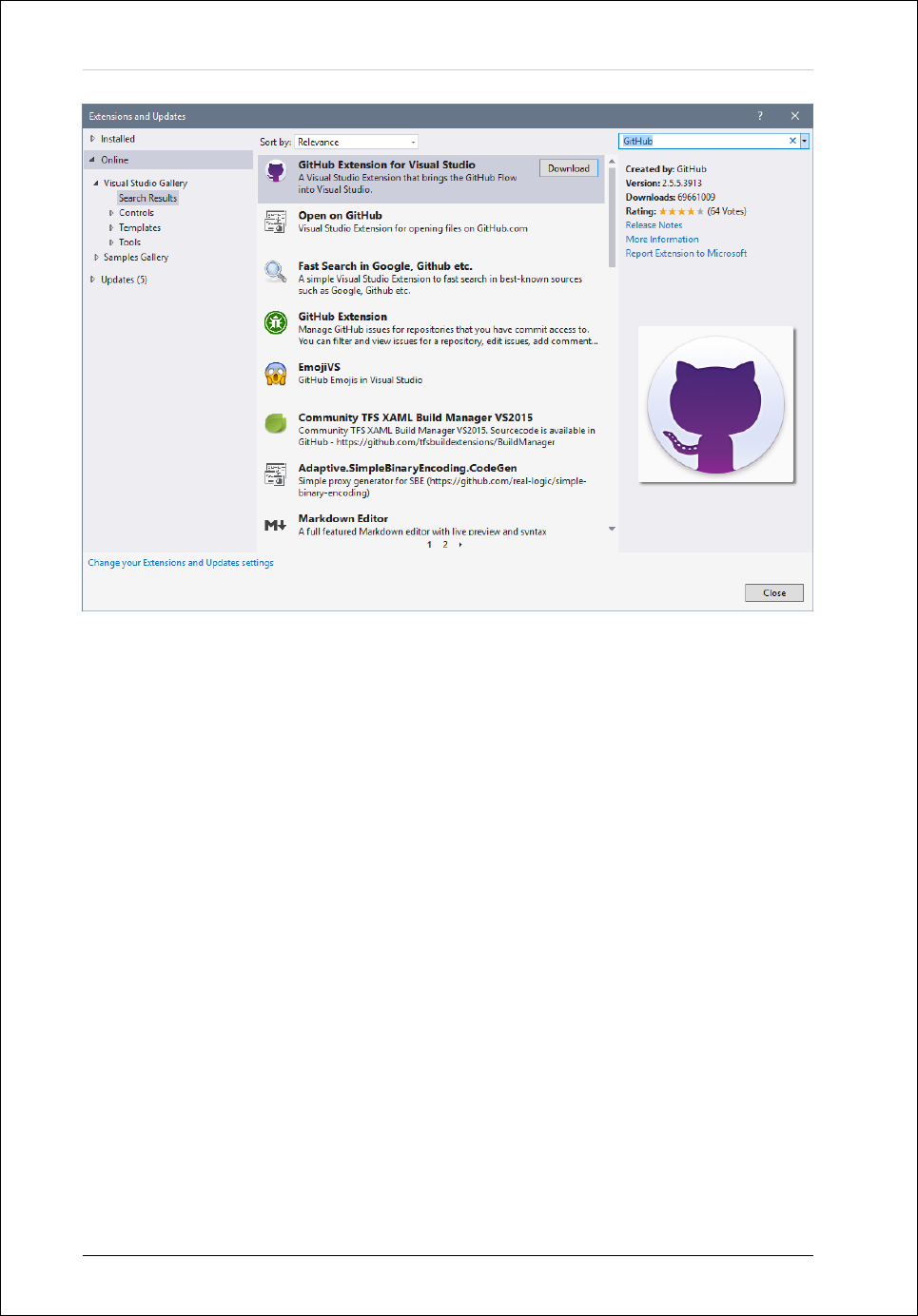Image resolution: width=918 pixels, height=1316 pixels.
Task: Click the Fast Search magnifier icon
Action: point(276,273)
